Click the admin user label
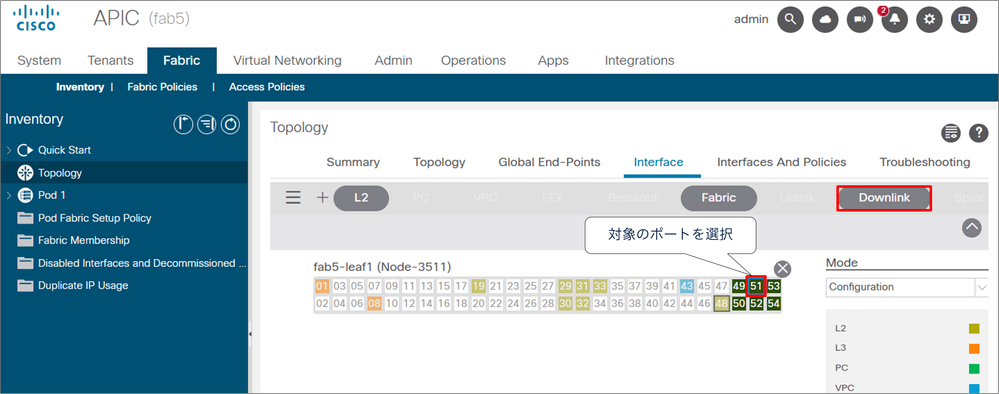The height and width of the screenshot is (394, 999). [x=751, y=20]
